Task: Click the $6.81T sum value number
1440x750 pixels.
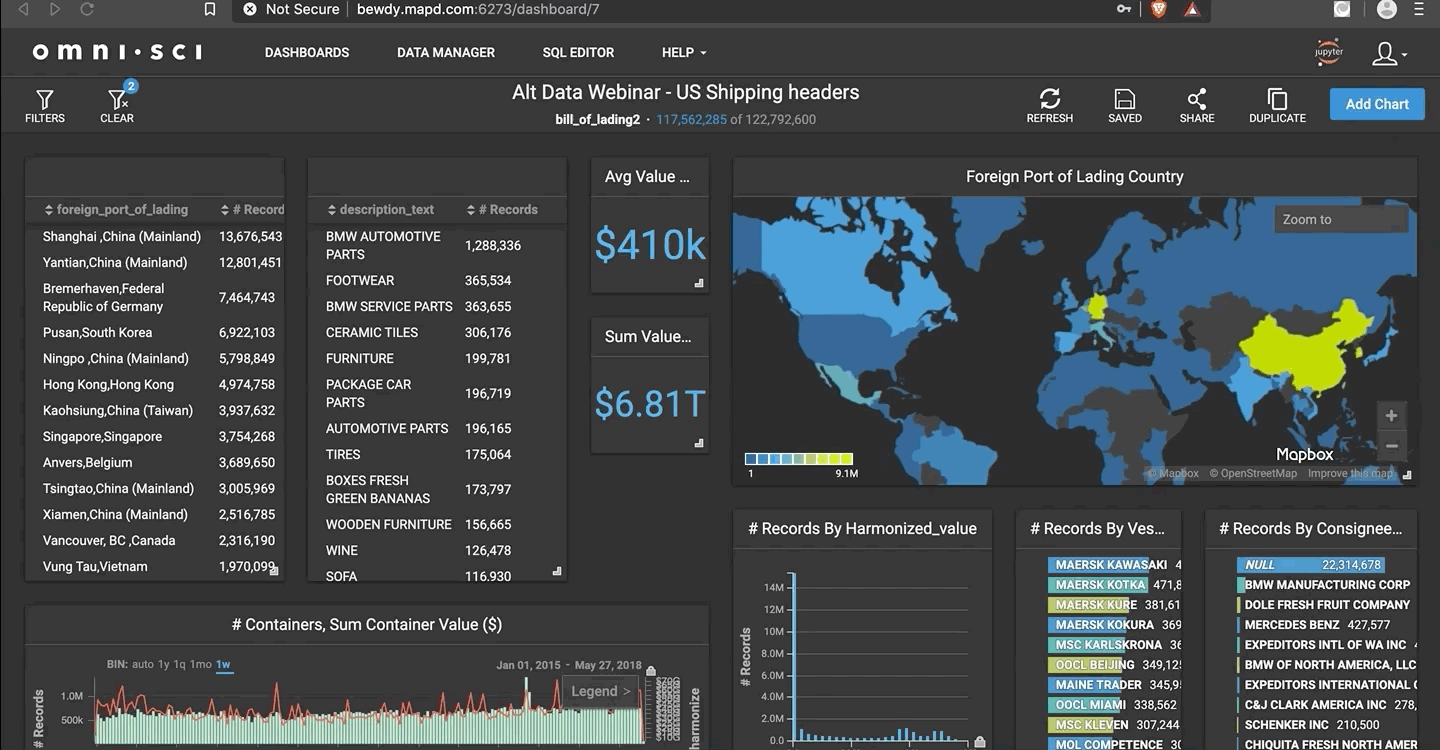Action: tap(650, 404)
